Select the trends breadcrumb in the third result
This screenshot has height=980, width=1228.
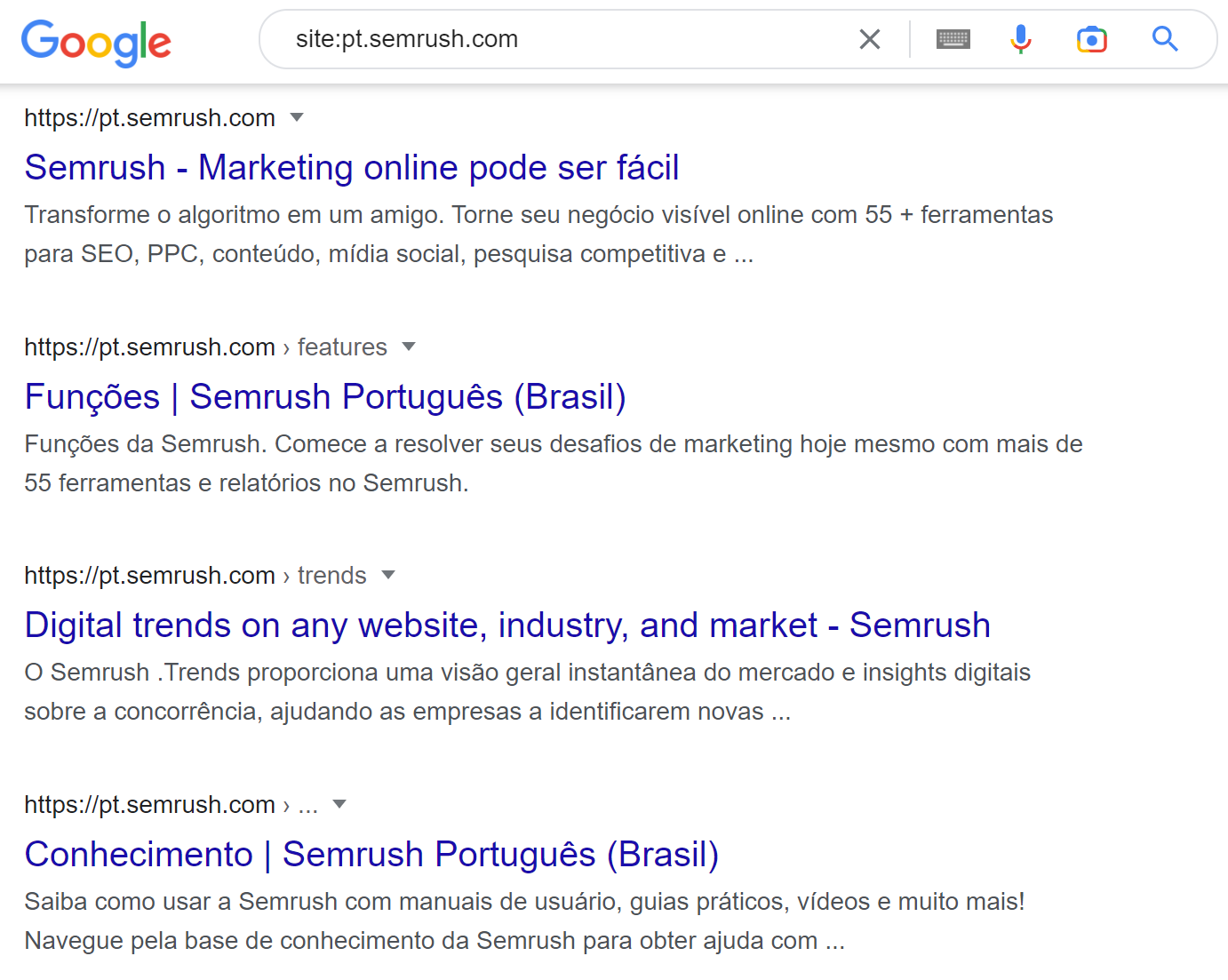point(331,575)
